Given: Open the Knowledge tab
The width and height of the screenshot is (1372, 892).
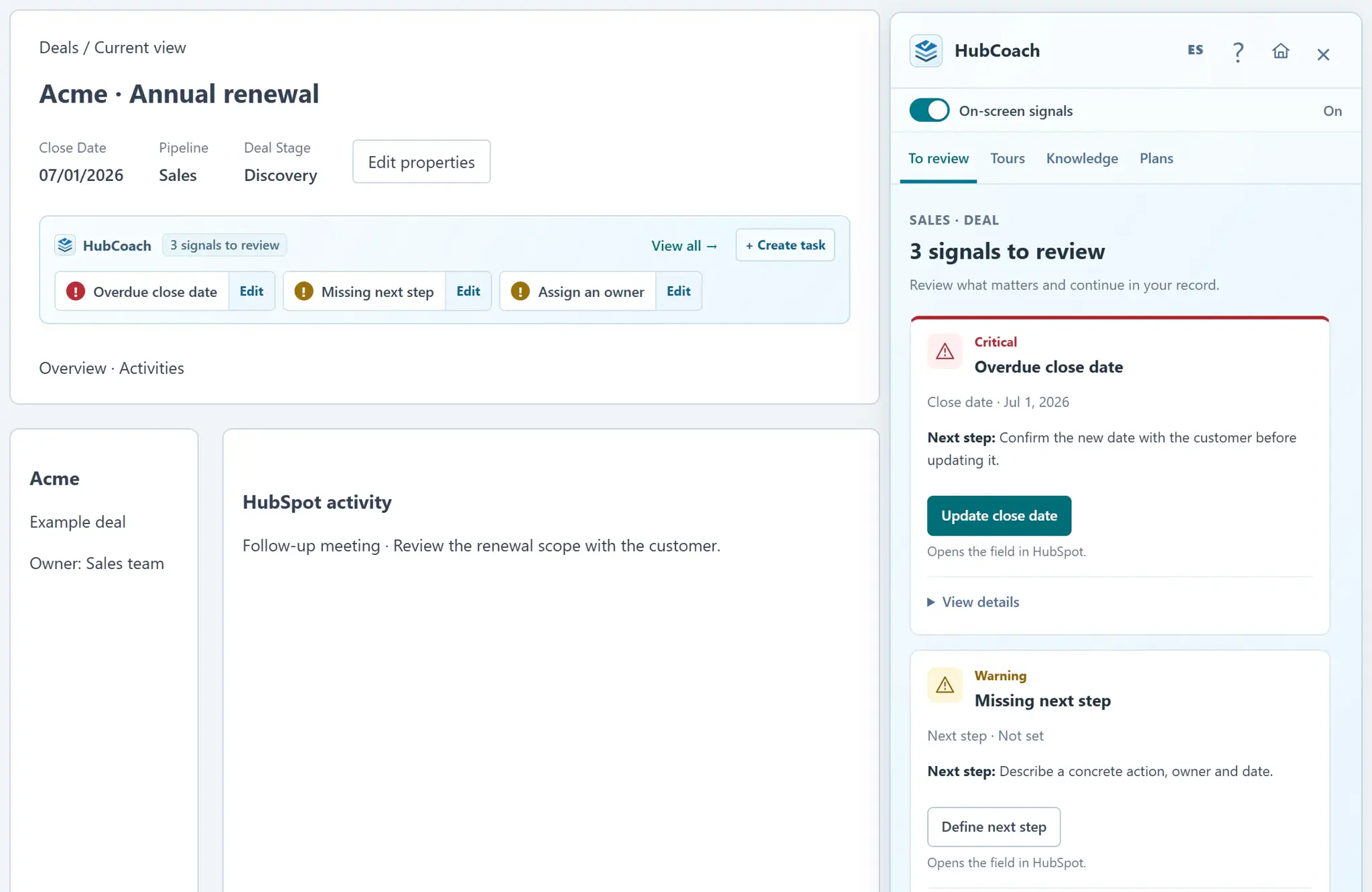Looking at the screenshot, I should [x=1082, y=159].
